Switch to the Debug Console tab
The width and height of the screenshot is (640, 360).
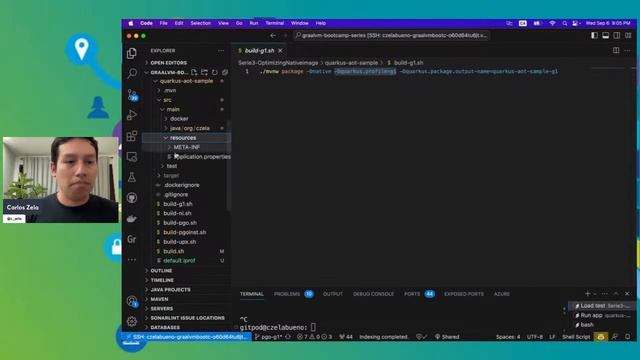click(x=373, y=294)
